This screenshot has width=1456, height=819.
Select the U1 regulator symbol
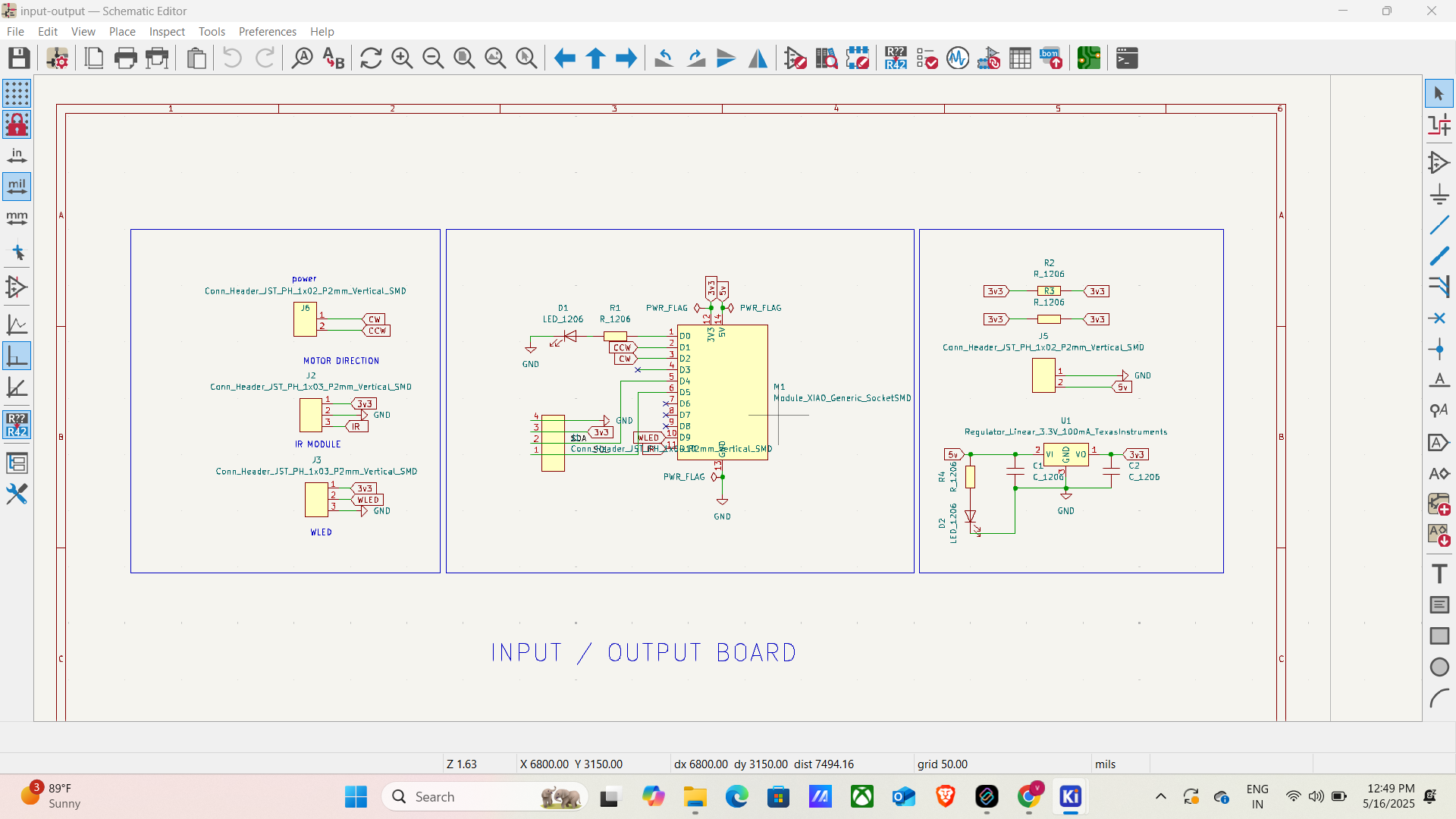[1065, 454]
